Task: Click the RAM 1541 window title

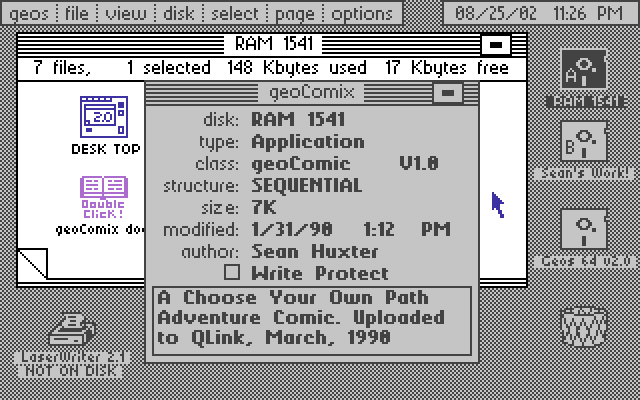Action: point(273,44)
